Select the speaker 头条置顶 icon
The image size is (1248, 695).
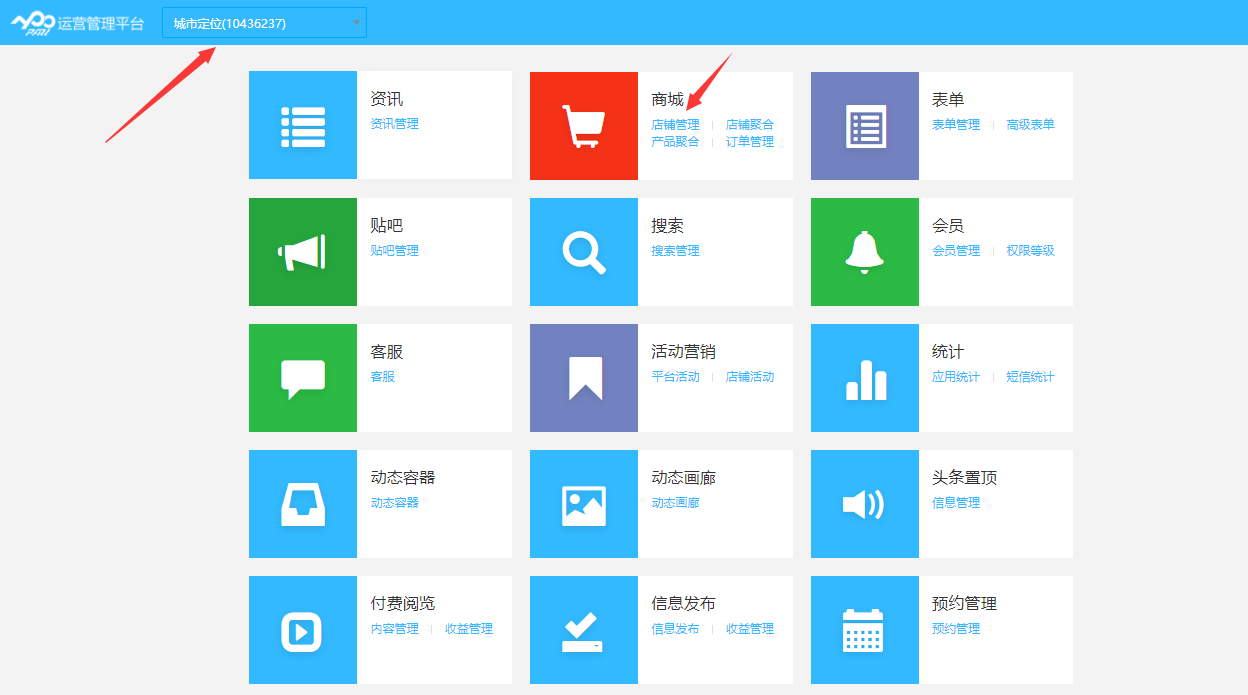[864, 504]
